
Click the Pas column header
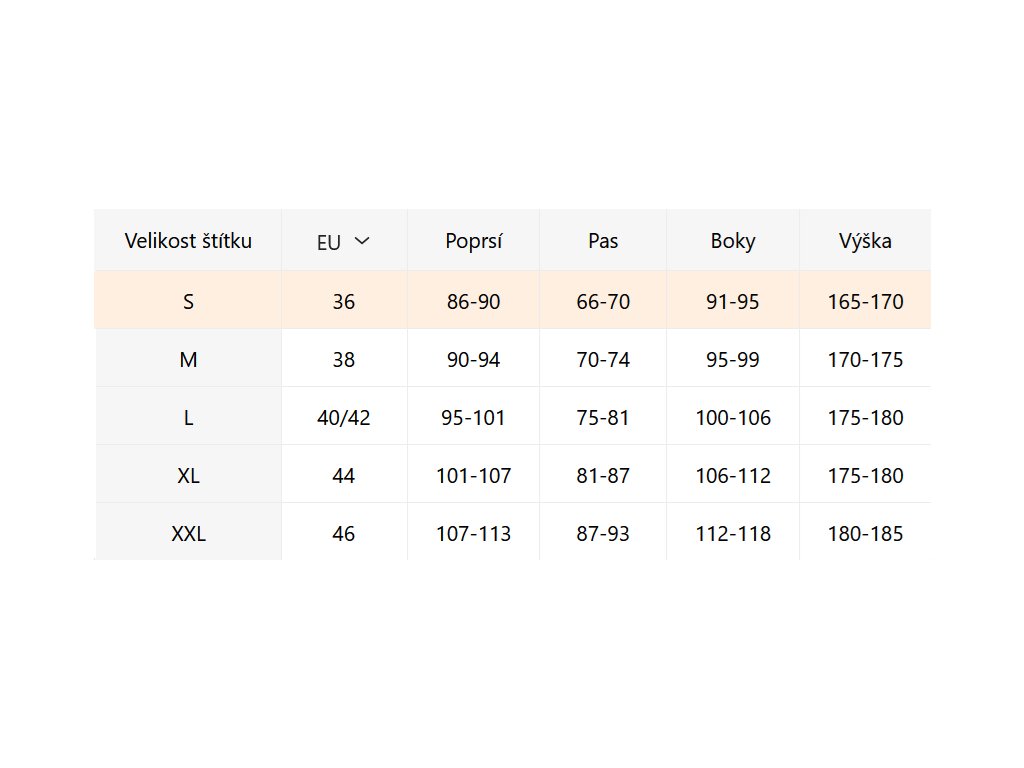pos(603,241)
